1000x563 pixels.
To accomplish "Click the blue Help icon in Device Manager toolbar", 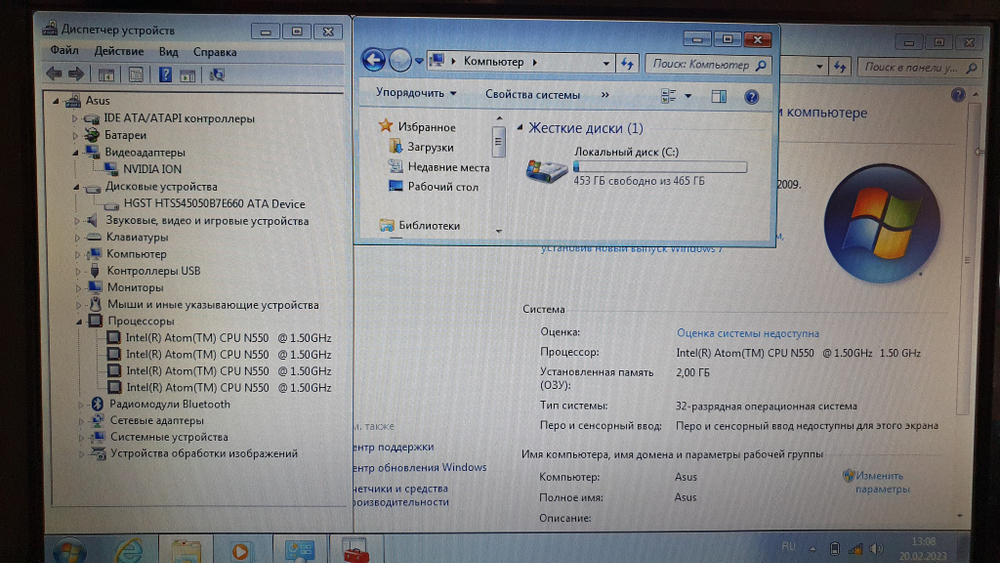I will [165, 74].
